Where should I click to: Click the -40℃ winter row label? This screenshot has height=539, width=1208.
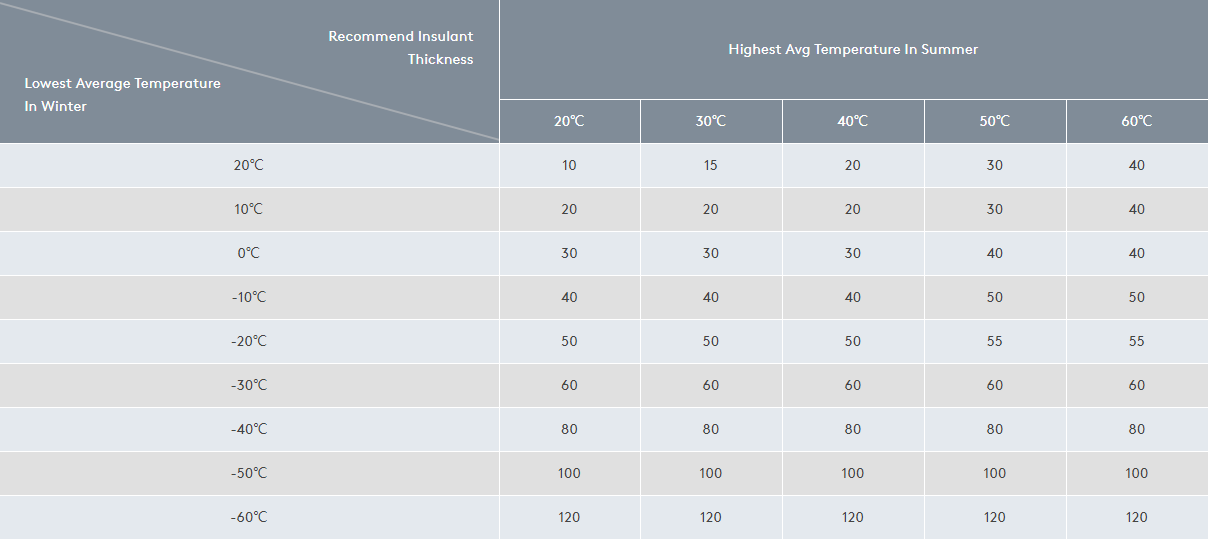pos(249,429)
